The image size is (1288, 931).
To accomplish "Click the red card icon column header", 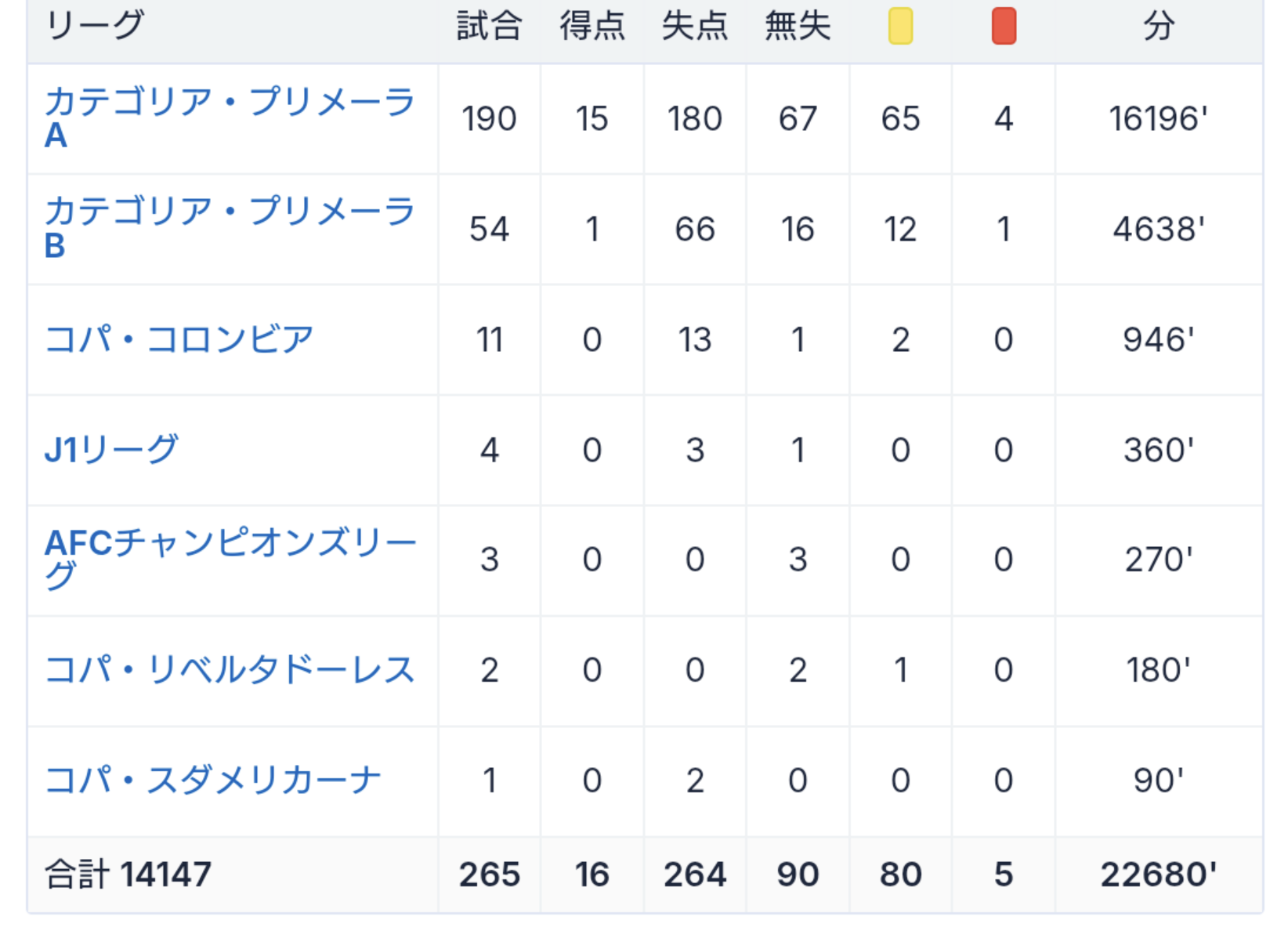I will click(1003, 26).
